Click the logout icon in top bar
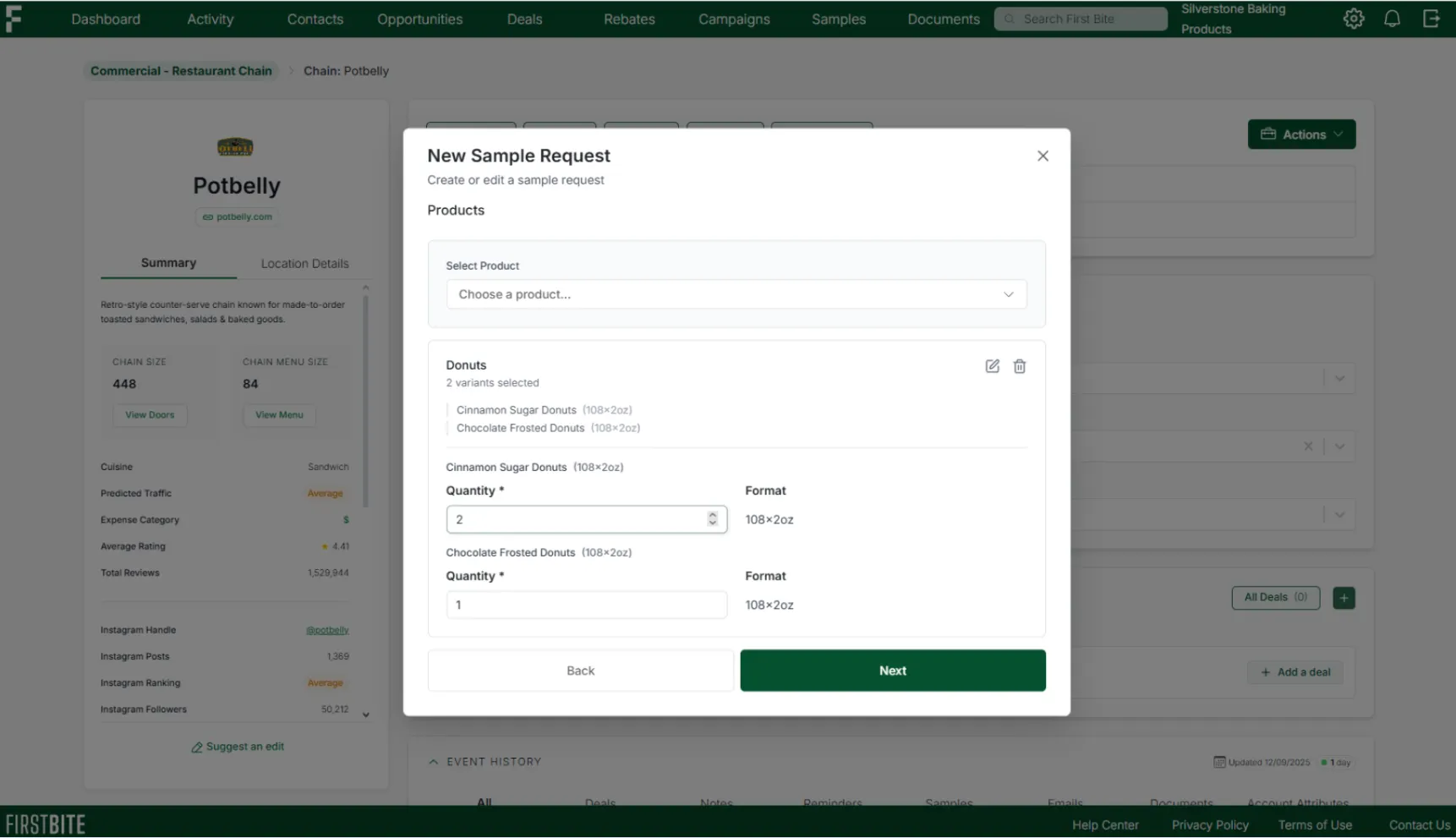 (1431, 19)
